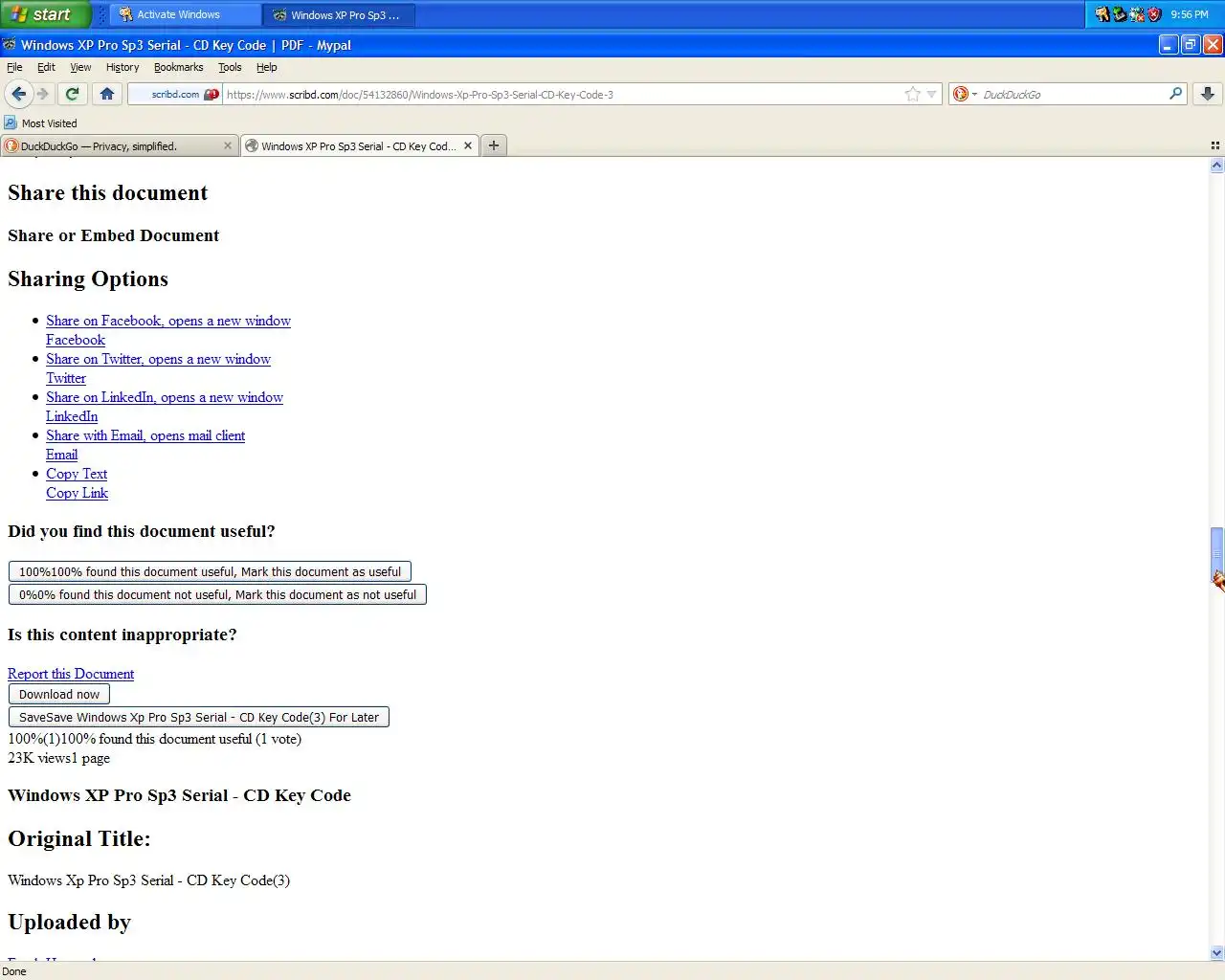Open the Downloads arrow button
Image resolution: width=1225 pixels, height=980 pixels.
(1208, 94)
